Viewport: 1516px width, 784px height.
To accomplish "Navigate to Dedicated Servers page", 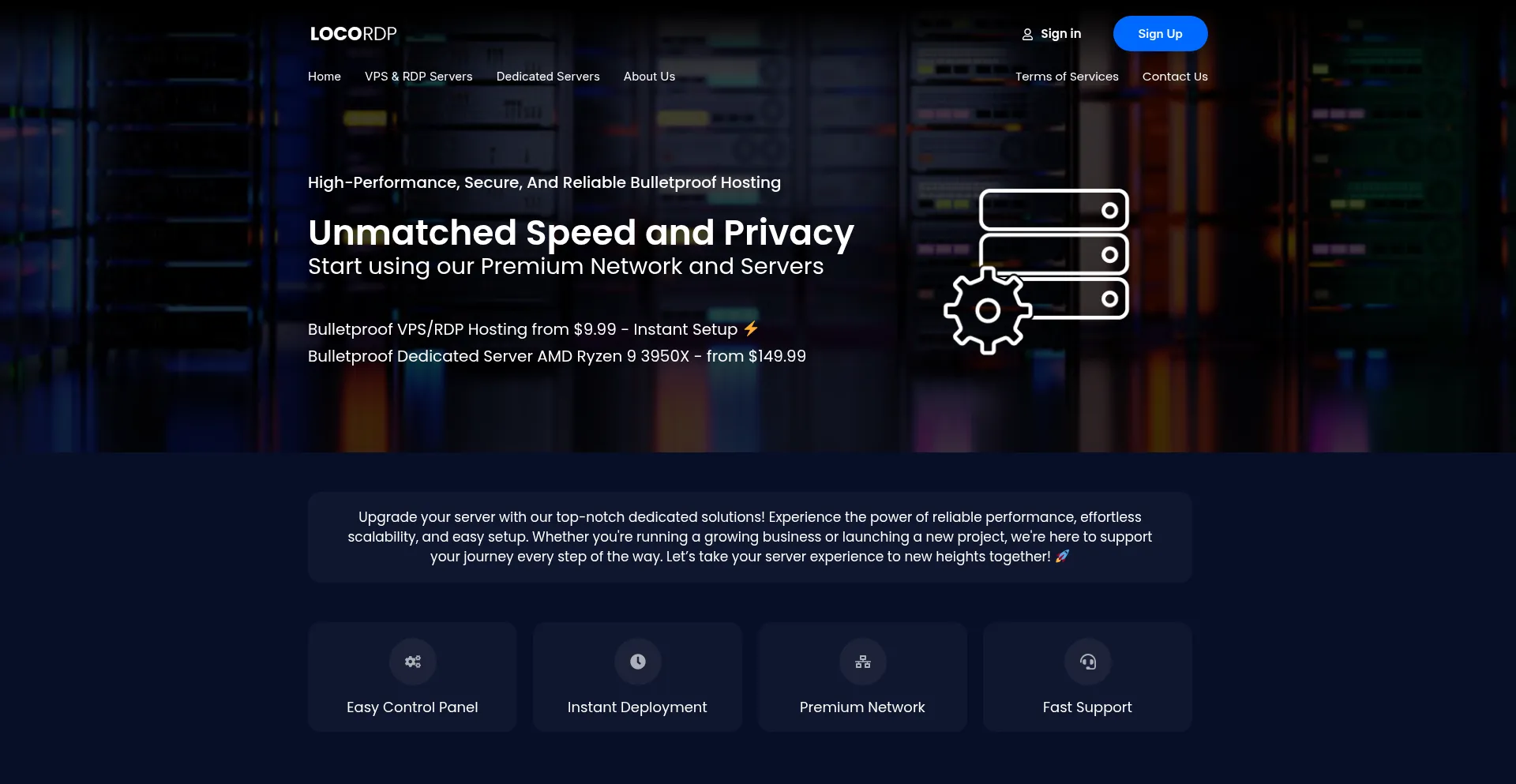I will click(548, 77).
